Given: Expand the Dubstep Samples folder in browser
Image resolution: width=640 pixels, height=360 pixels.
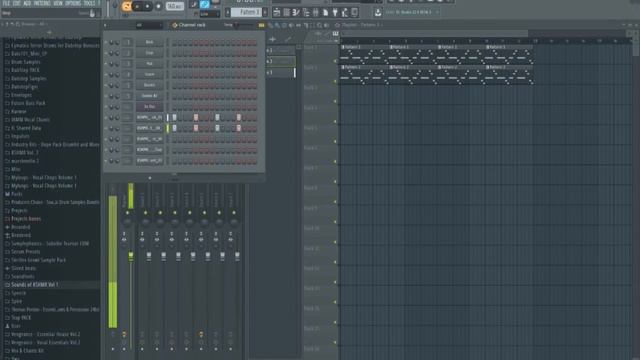Looking at the screenshot, I should click(x=29, y=78).
